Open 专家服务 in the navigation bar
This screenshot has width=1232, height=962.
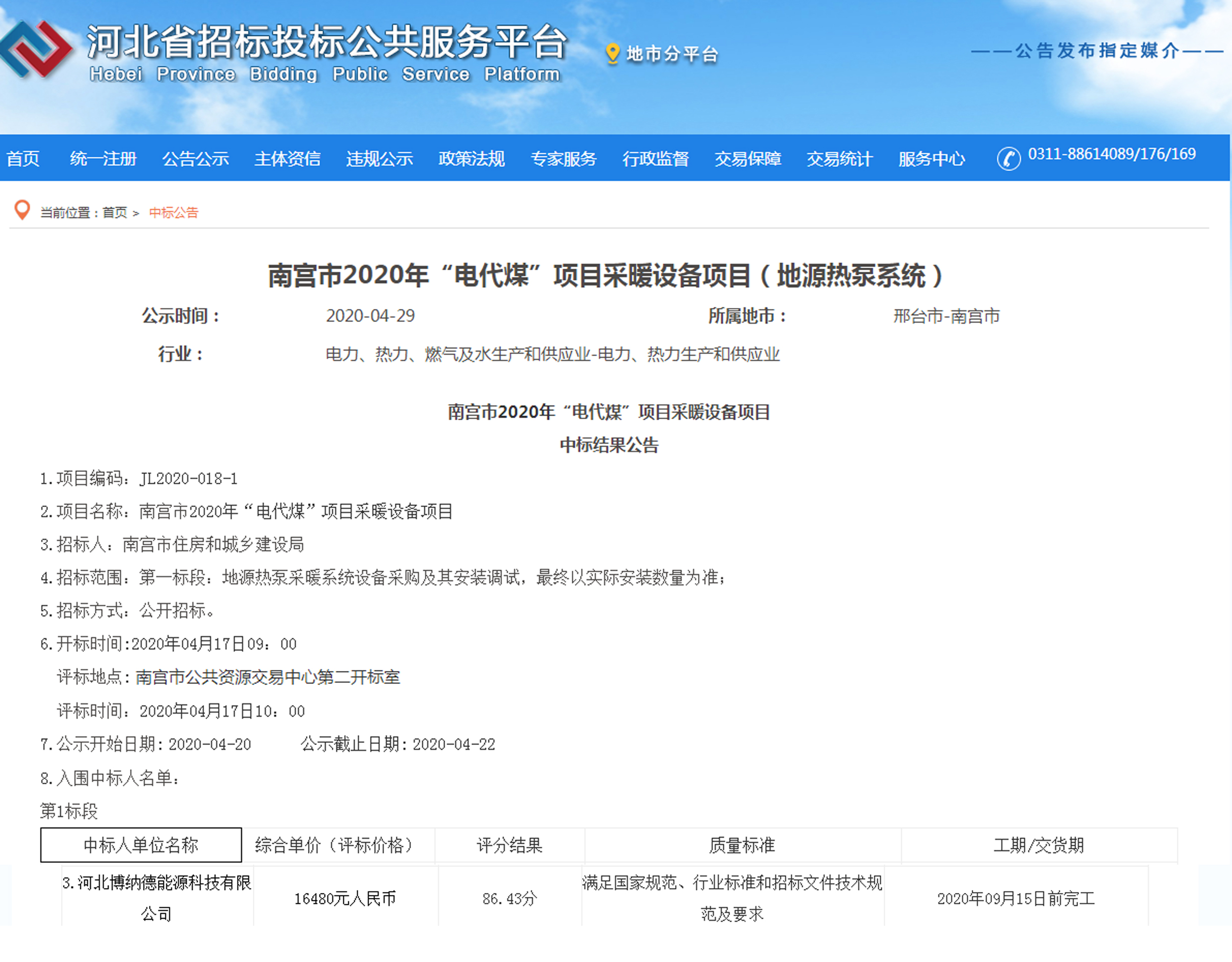(563, 158)
